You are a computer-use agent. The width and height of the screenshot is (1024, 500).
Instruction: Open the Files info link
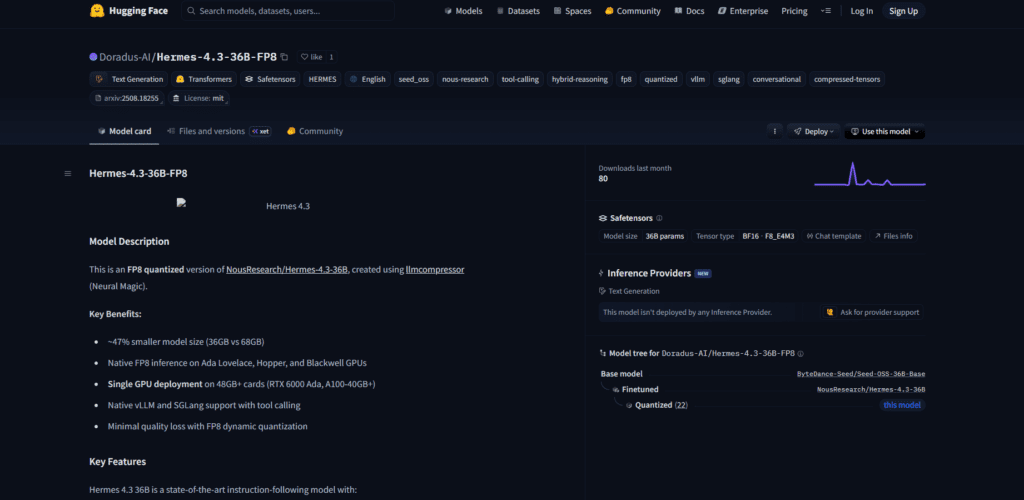pyautogui.click(x=893, y=236)
